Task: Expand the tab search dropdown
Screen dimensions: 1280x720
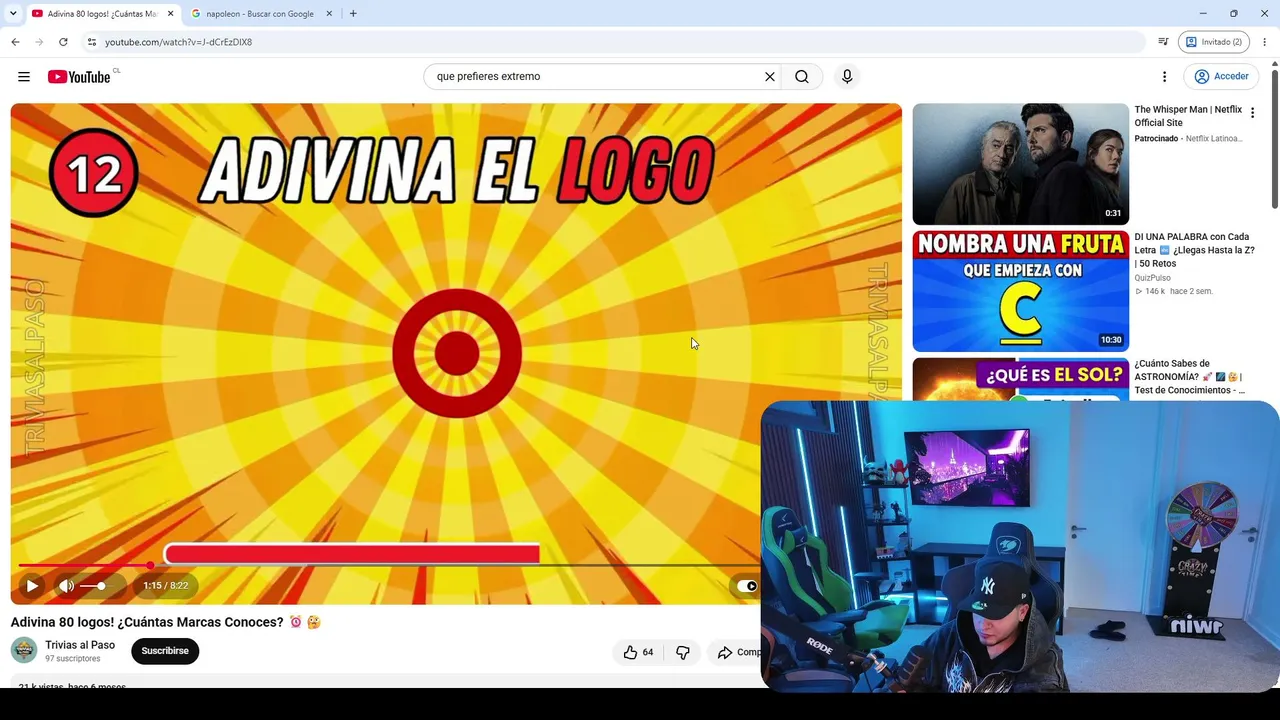Action: pos(12,14)
